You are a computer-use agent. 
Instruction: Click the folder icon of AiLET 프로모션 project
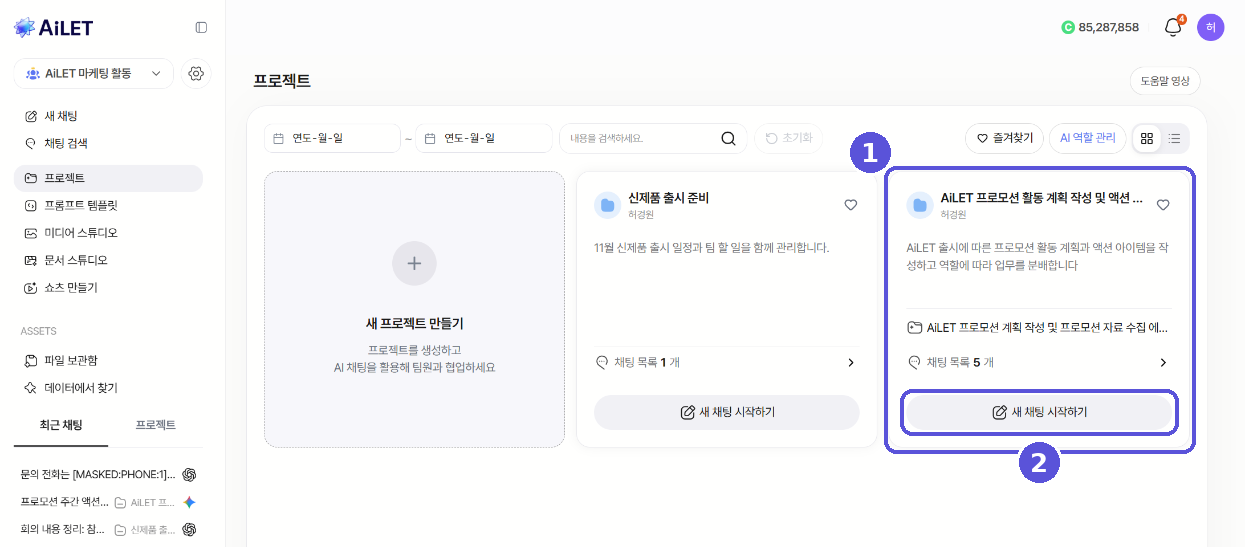click(x=920, y=205)
